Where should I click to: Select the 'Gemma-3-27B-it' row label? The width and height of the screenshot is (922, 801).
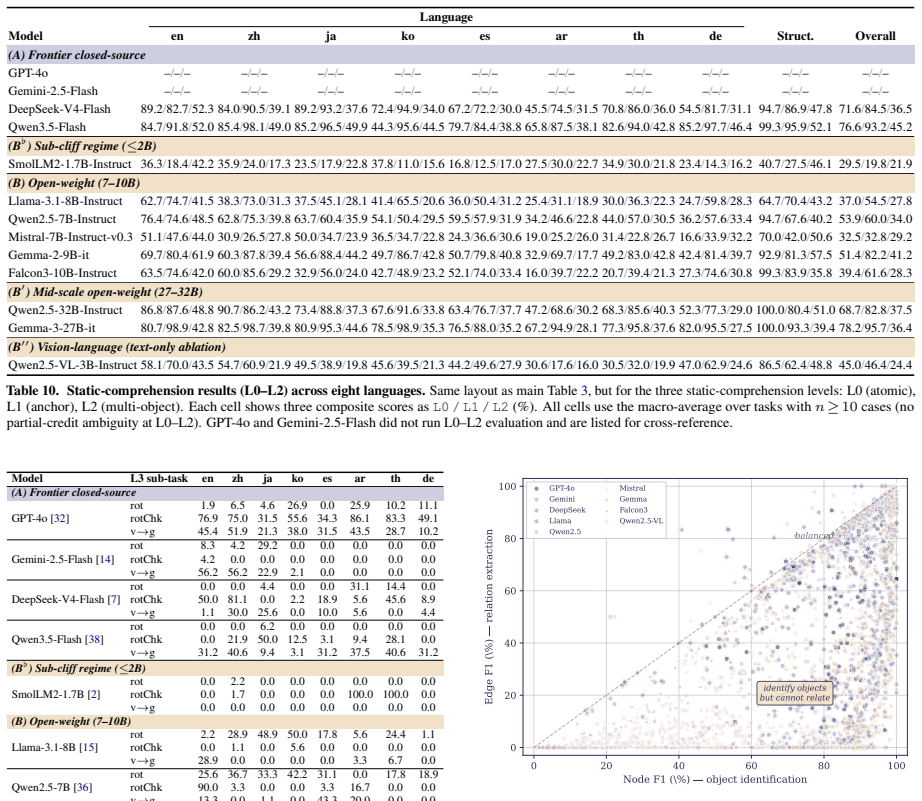click(x=52, y=328)
